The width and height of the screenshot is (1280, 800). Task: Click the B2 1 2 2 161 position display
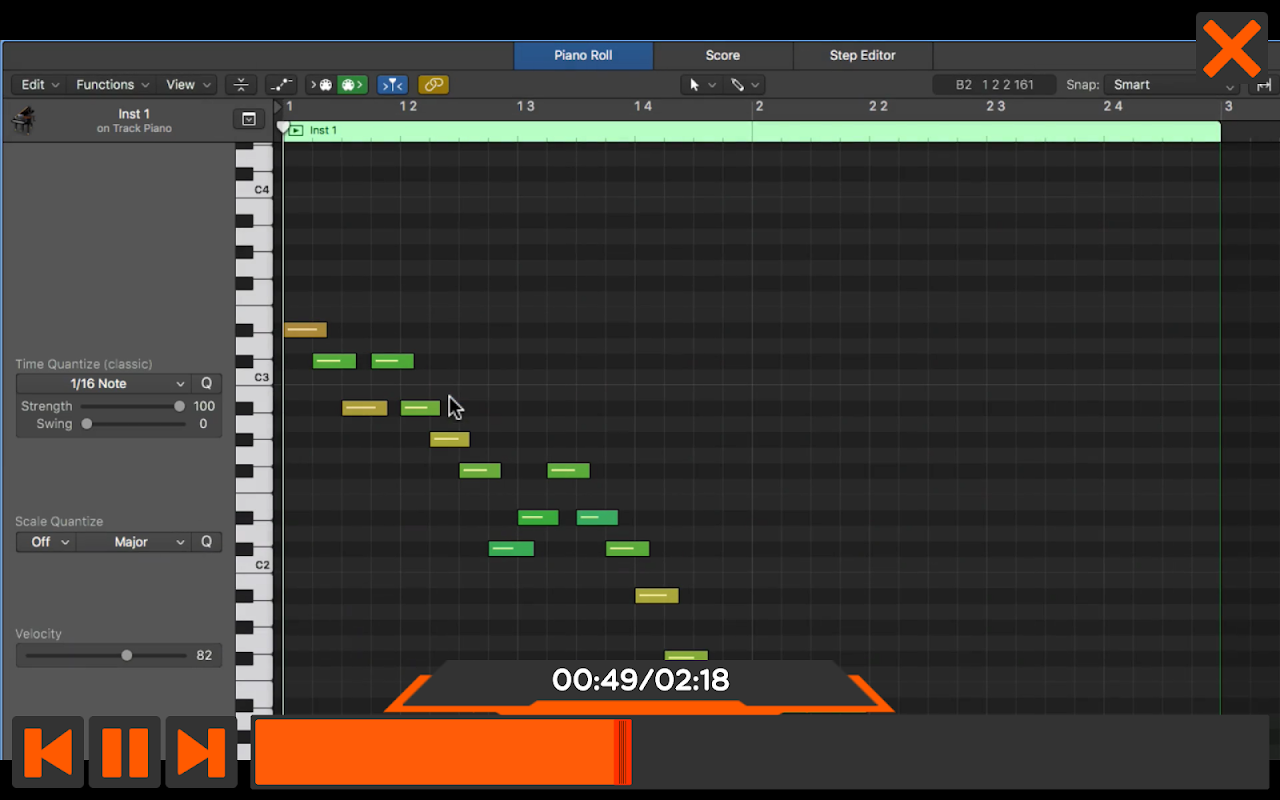[x=994, y=85]
